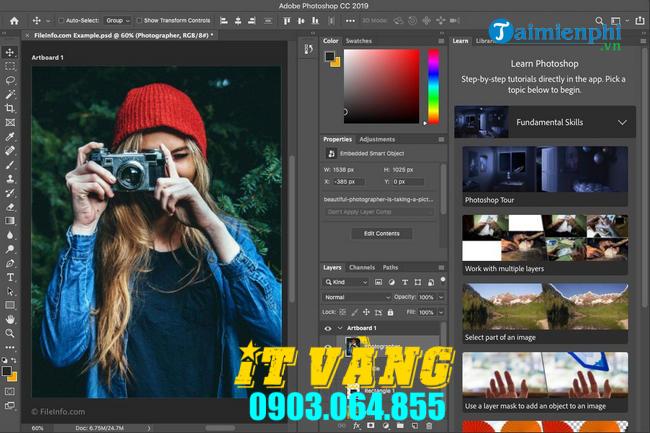Open the Fill 100% dropdown
Screen dimensions: 650x433
point(441,312)
